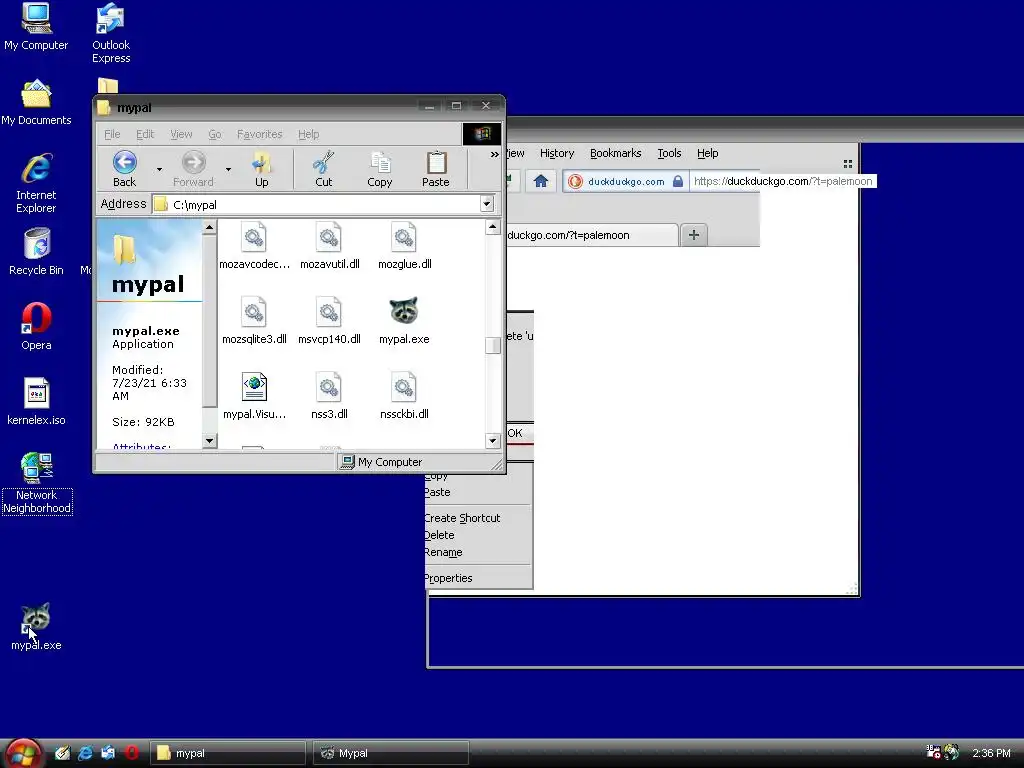Open Network Neighborhood desktop icon

(37, 483)
